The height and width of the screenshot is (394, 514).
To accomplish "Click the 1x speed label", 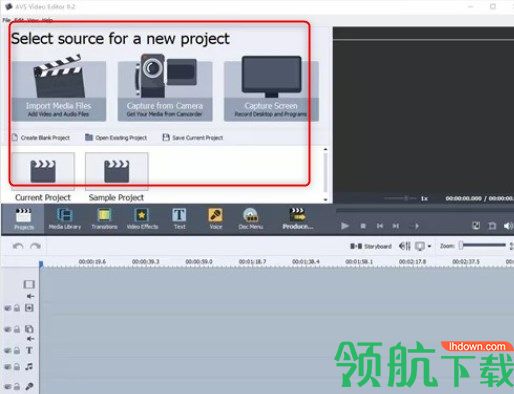I will pos(424,199).
